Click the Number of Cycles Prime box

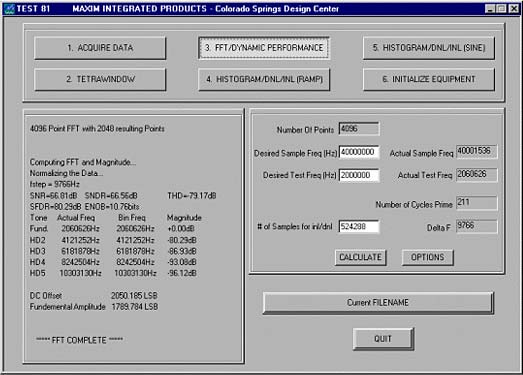tap(477, 203)
